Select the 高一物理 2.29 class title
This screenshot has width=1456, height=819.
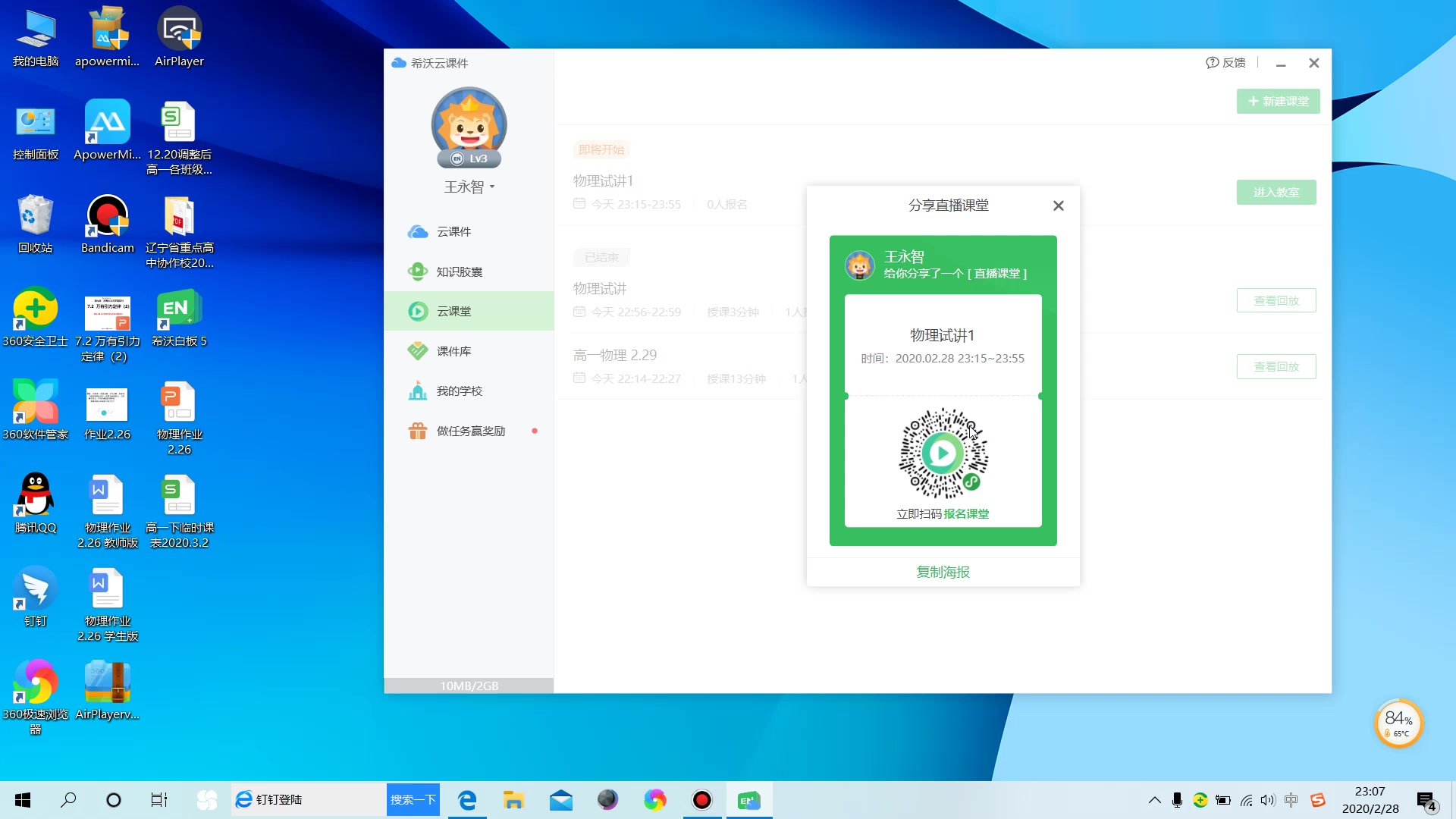click(x=615, y=355)
